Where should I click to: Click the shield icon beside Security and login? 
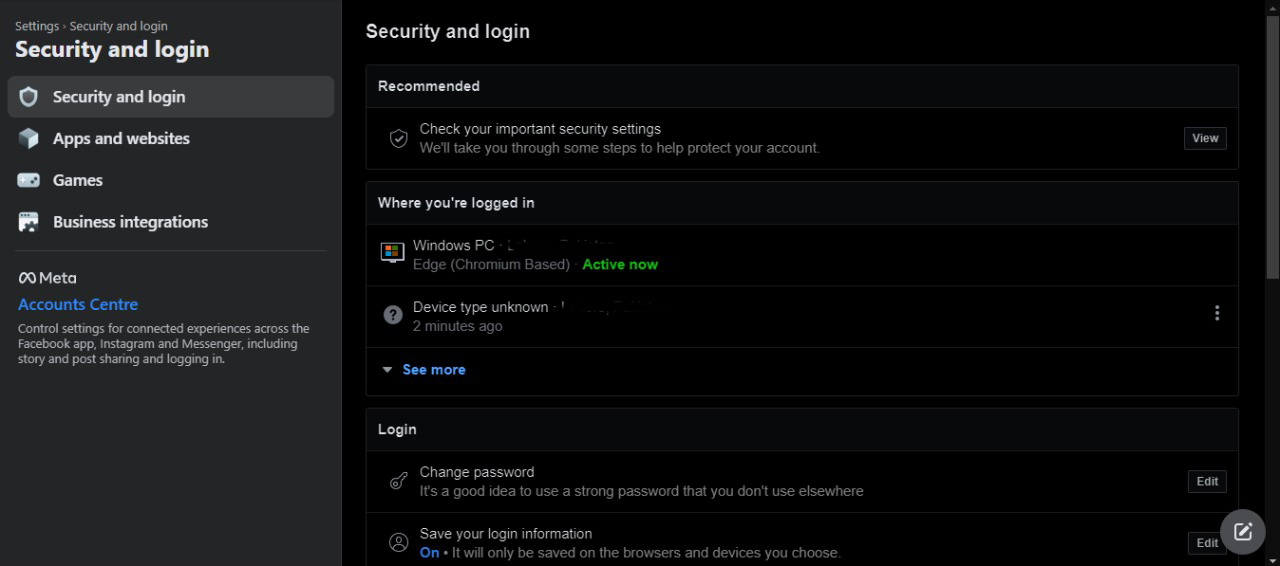(28, 97)
